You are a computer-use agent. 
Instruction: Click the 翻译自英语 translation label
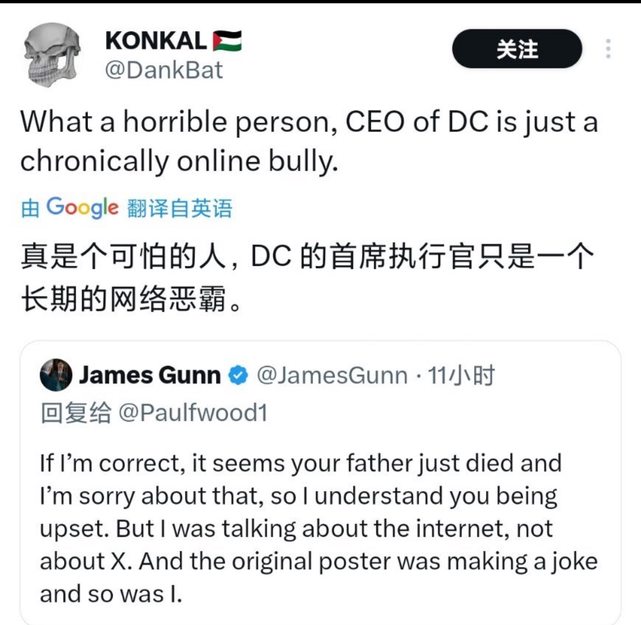coord(179,208)
